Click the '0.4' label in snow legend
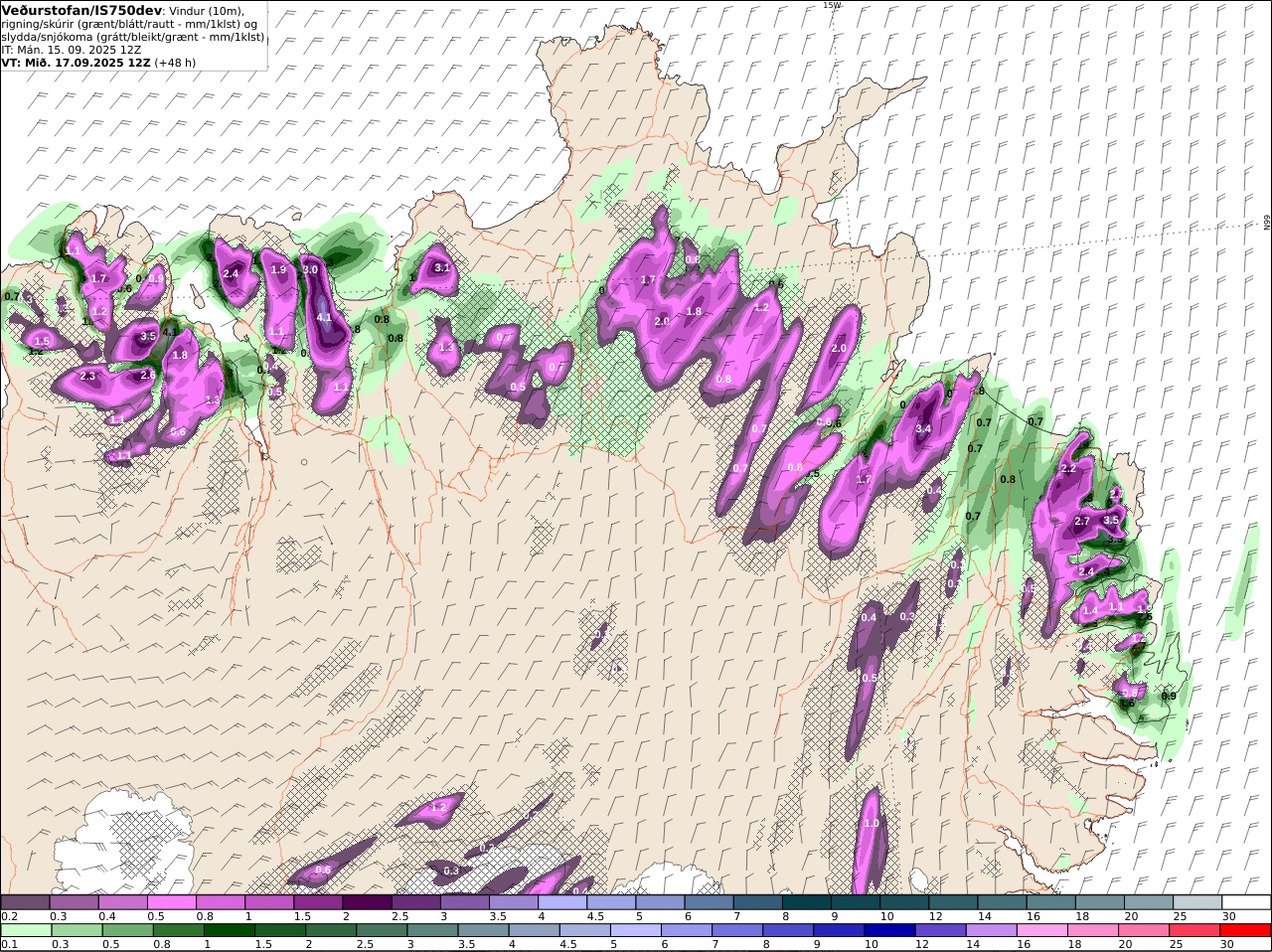 coord(107,916)
